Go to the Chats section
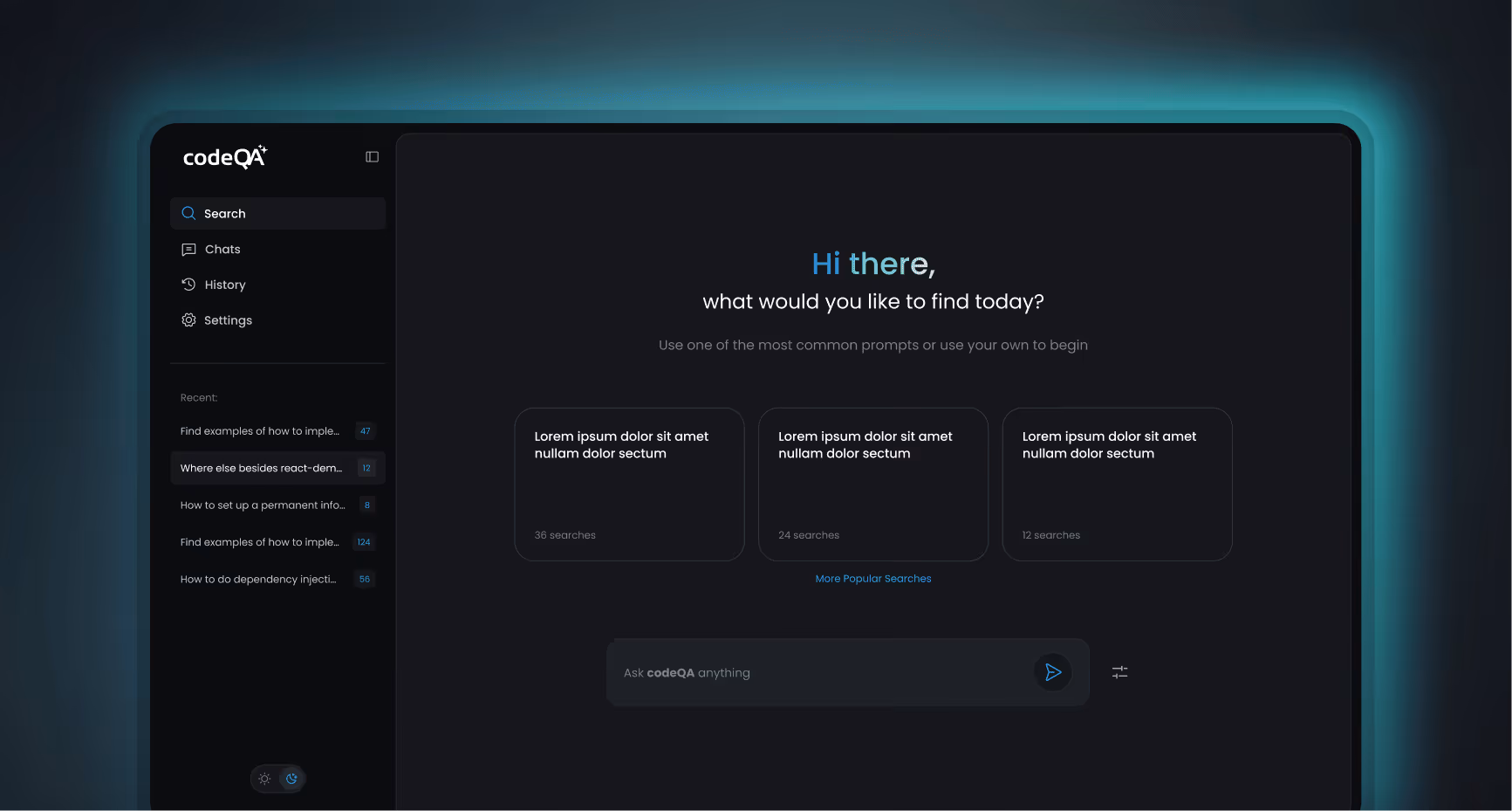This screenshot has width=1512, height=811. coord(222,250)
